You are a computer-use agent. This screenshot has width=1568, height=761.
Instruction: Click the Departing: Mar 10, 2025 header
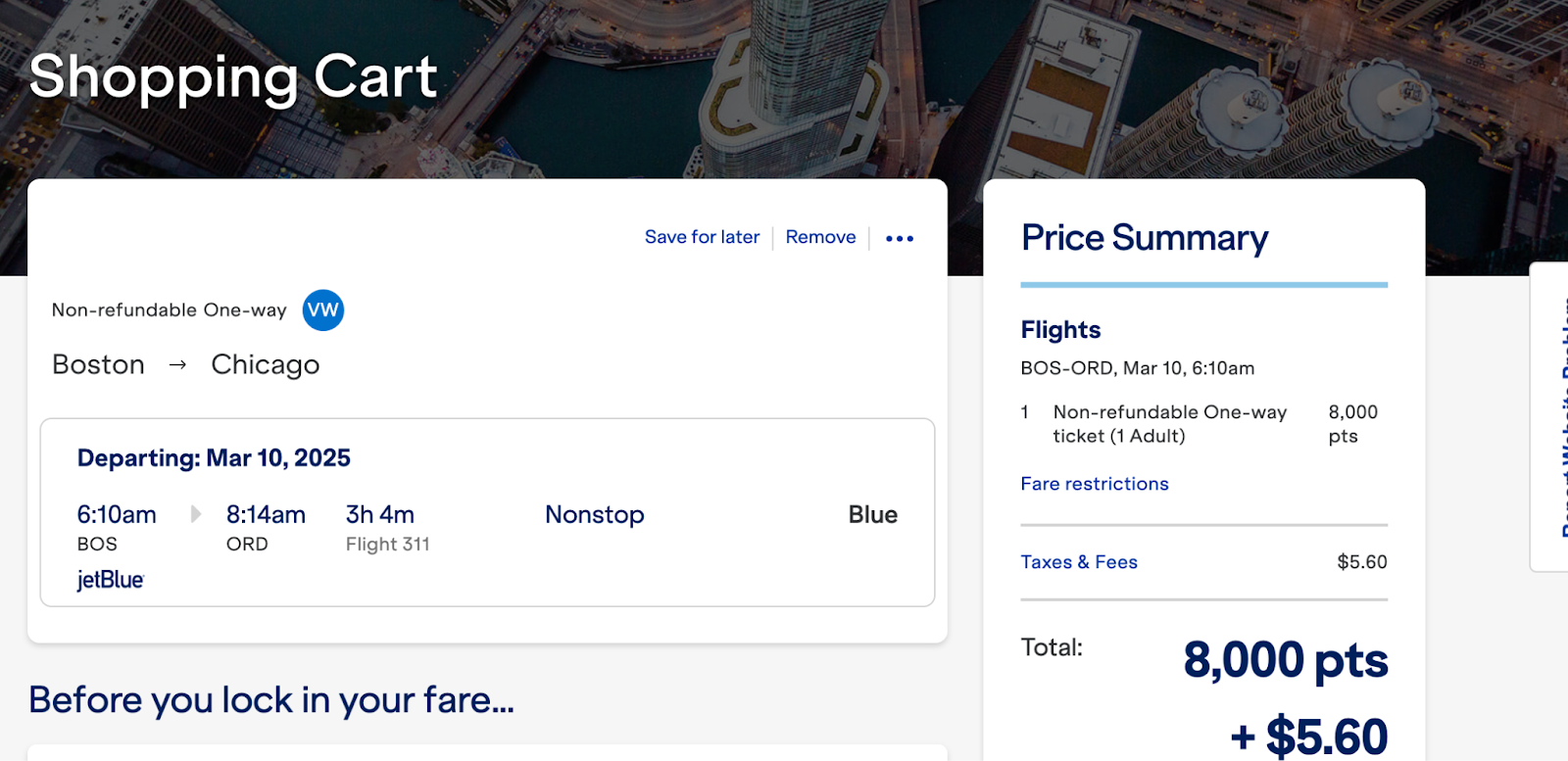pos(214,458)
